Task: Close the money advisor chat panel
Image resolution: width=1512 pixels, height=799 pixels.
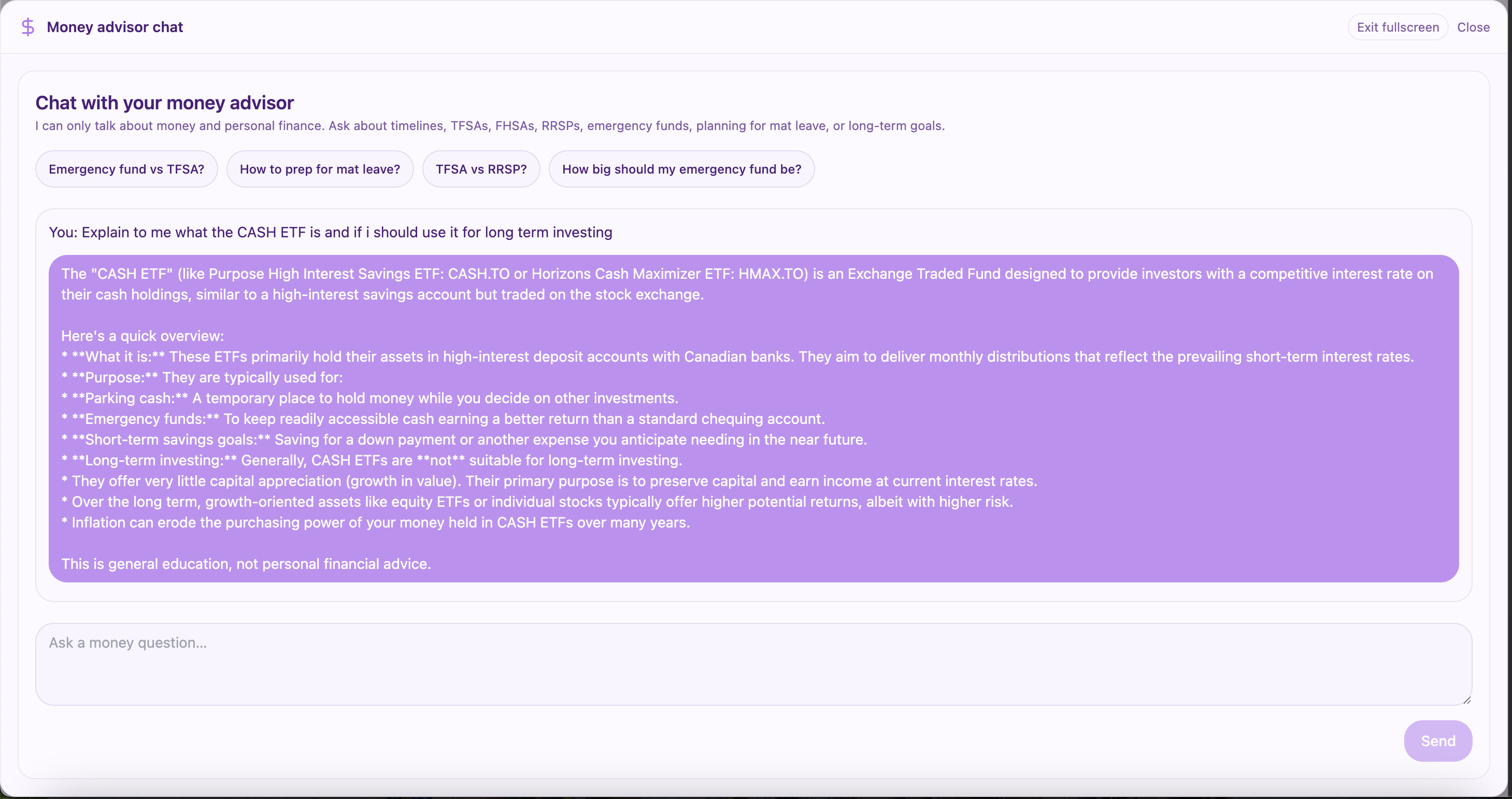Action: pos(1473,27)
